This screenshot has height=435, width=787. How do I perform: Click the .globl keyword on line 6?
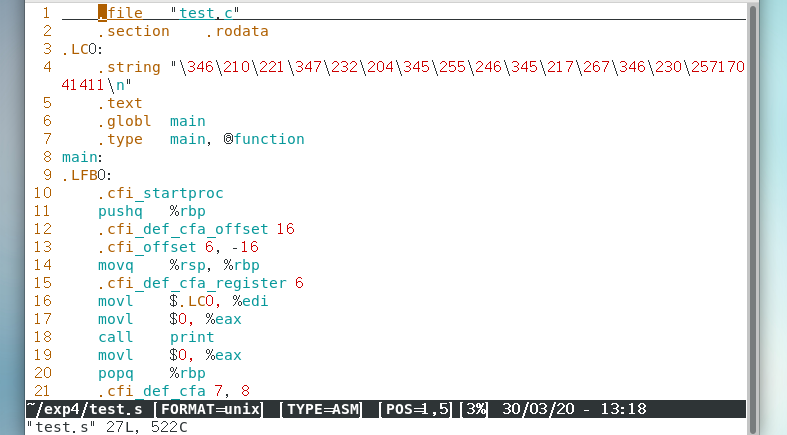(x=124, y=121)
